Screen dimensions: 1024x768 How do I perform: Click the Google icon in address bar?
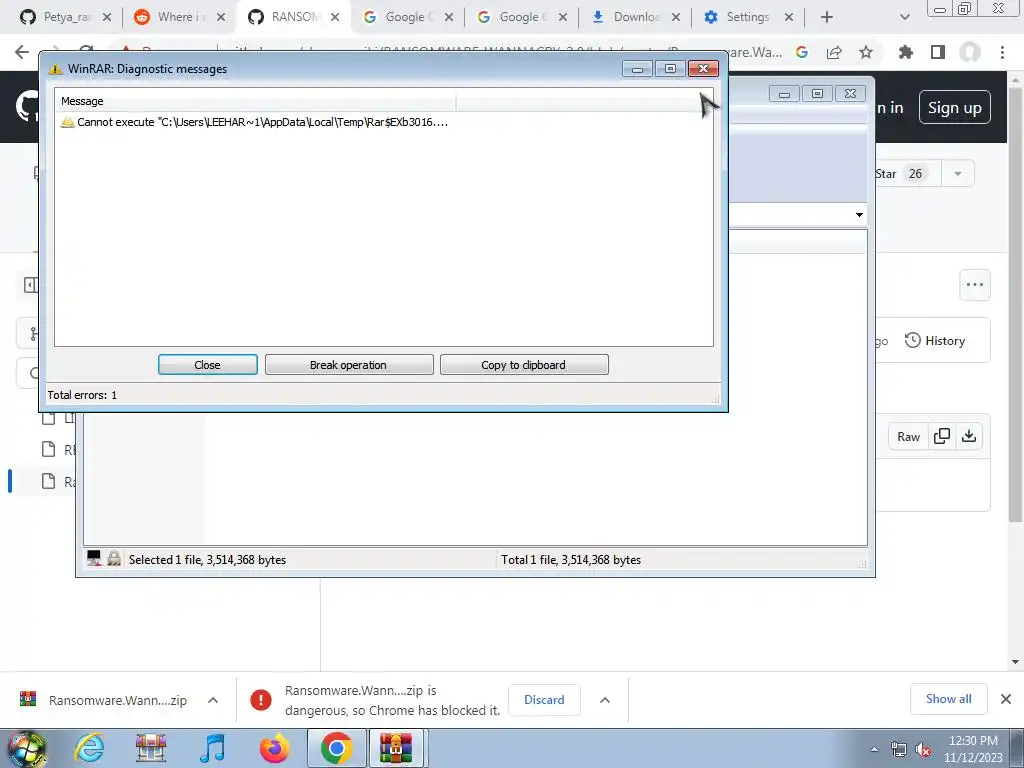click(x=802, y=52)
